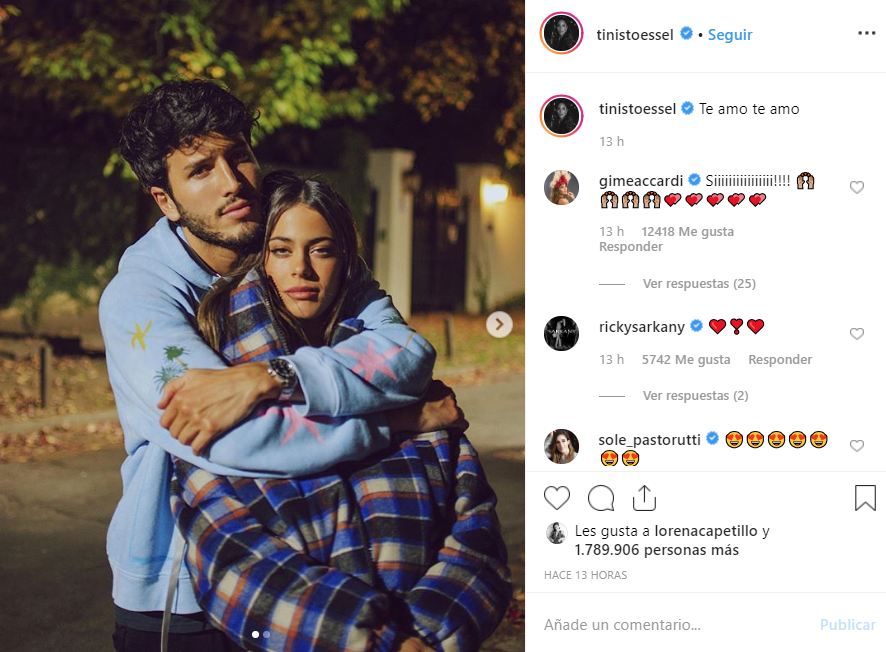Image resolution: width=886 pixels, height=652 pixels.
Task: View likes on gimeaccardi's comment
Action: coord(687,232)
